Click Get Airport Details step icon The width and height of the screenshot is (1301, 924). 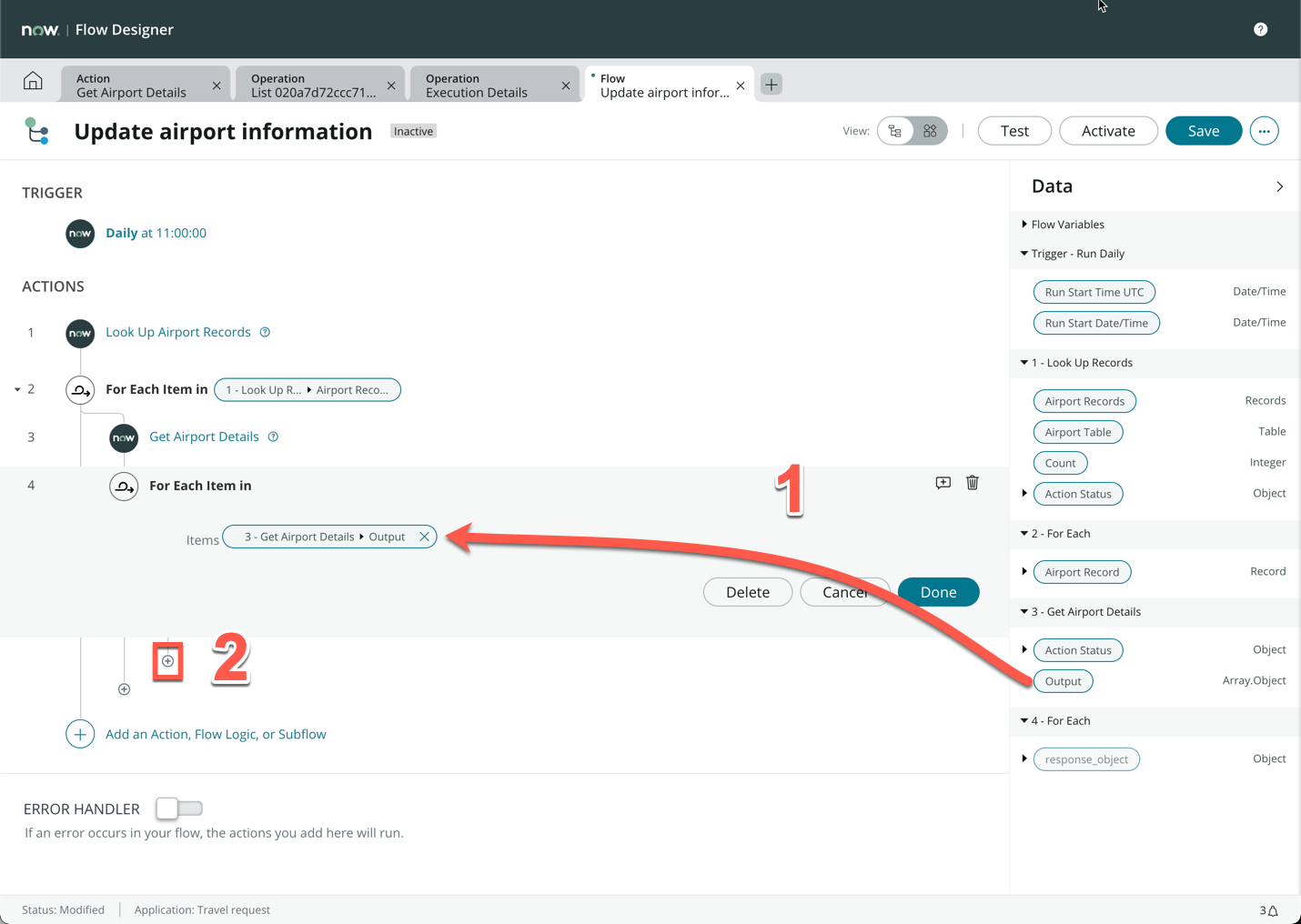[124, 437]
